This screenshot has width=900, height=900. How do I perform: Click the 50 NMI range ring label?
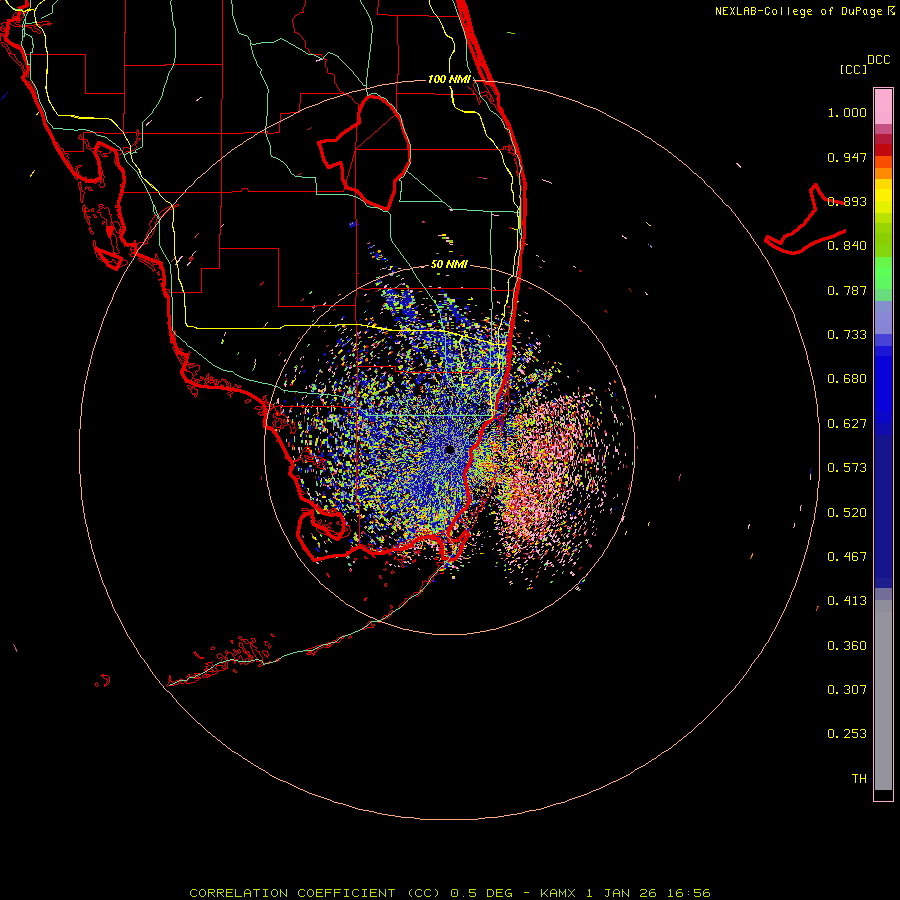coord(449,264)
